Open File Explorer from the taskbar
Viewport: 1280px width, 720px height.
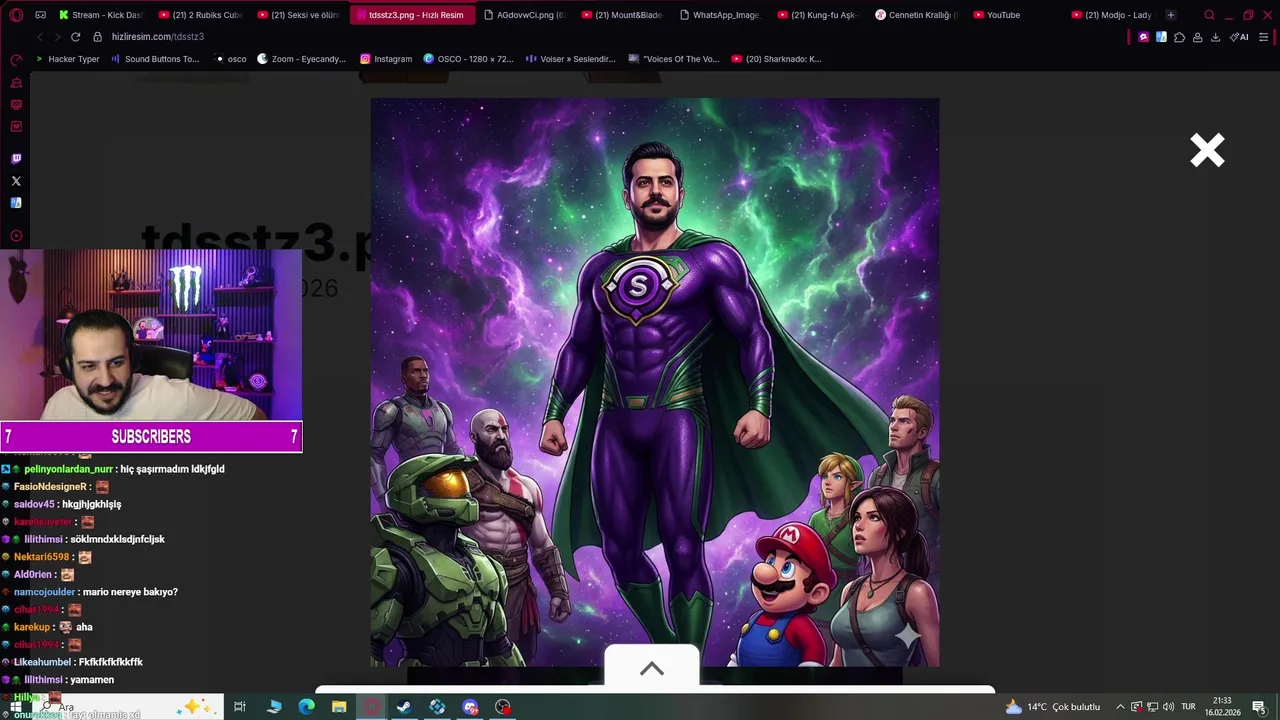point(339,707)
